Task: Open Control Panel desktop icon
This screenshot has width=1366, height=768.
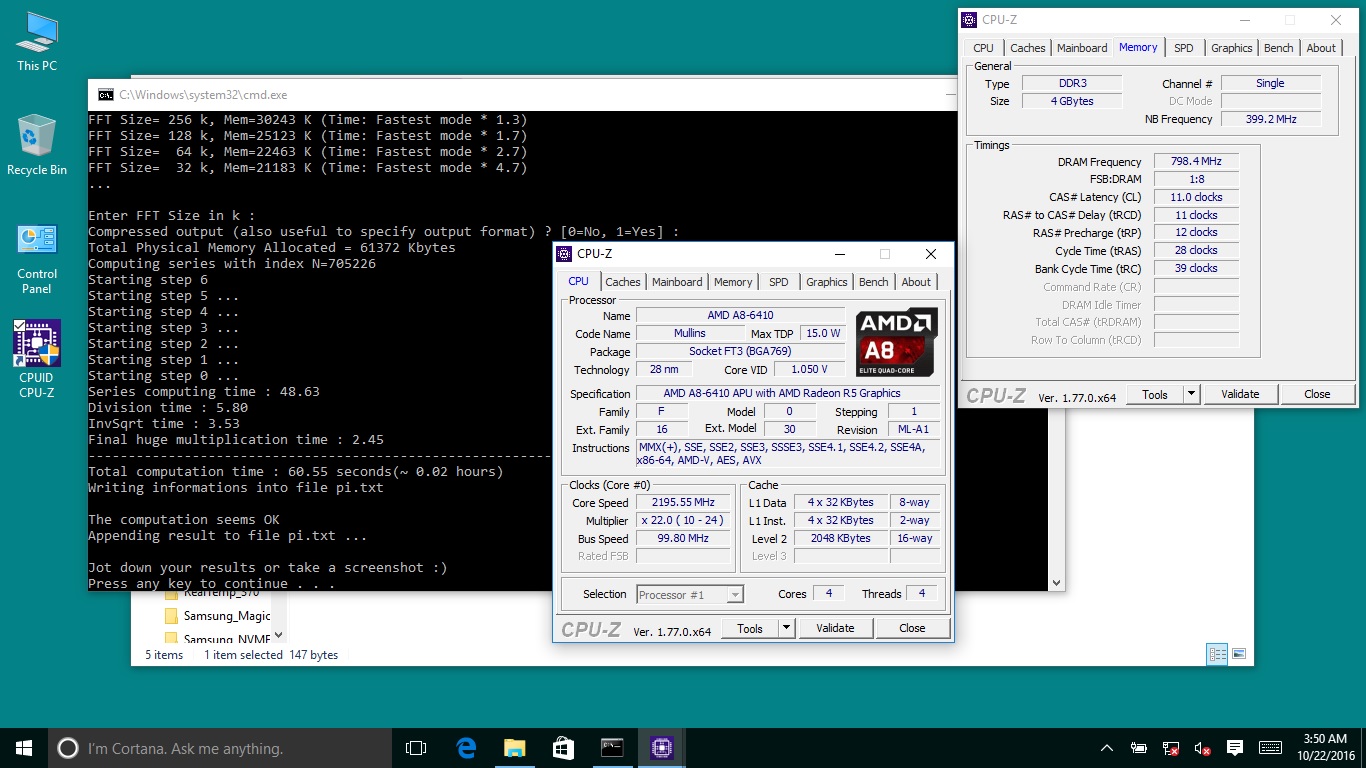Action: point(37,258)
